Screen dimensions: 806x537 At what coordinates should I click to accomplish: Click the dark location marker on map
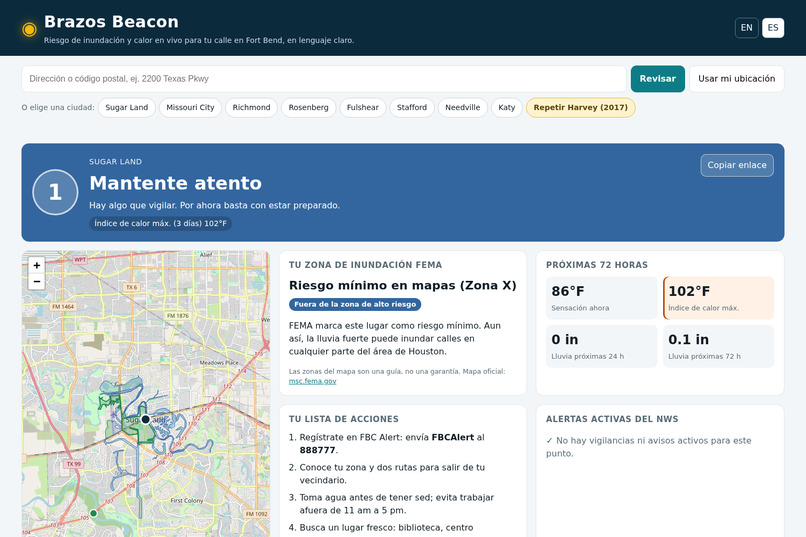[x=145, y=419]
